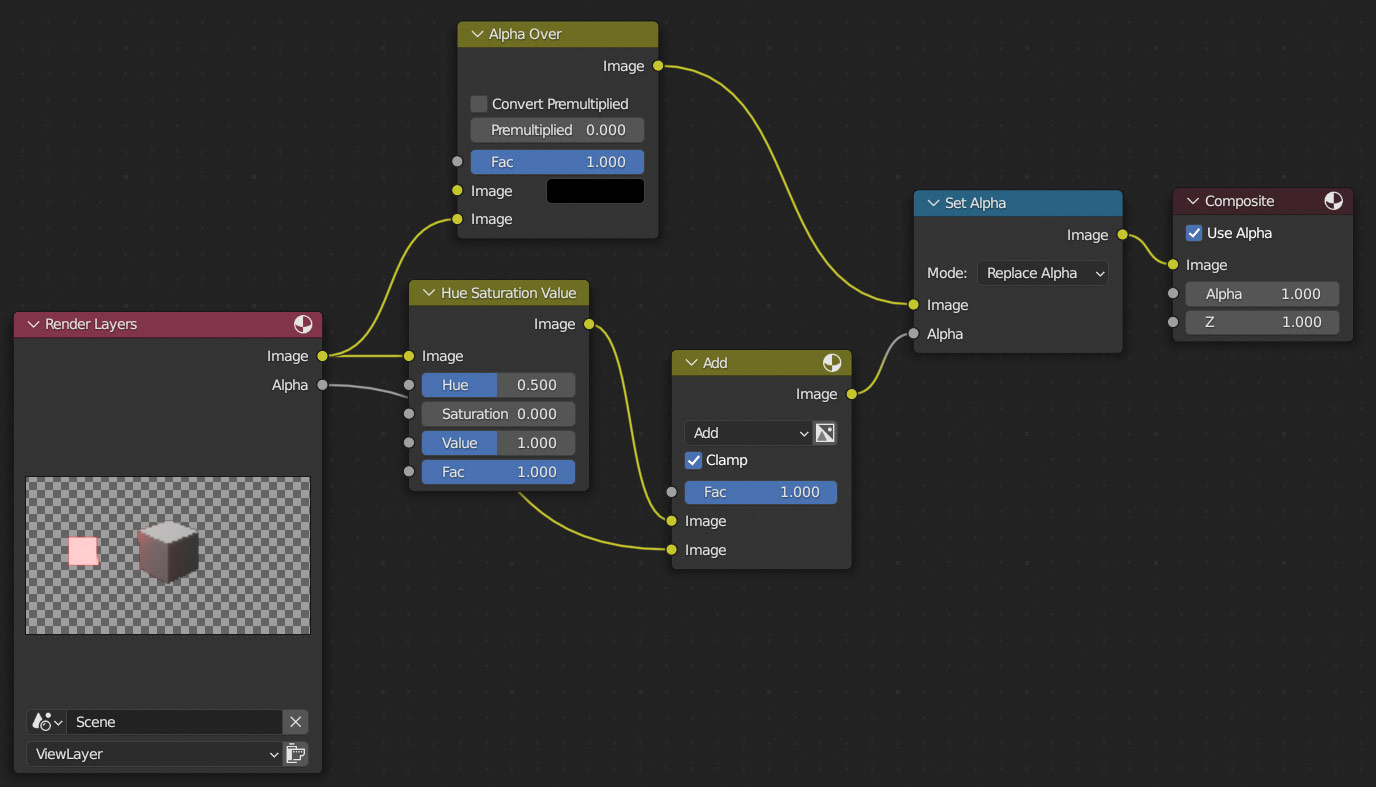
Task: Click the render icon beside ViewLayer
Action: tap(295, 754)
